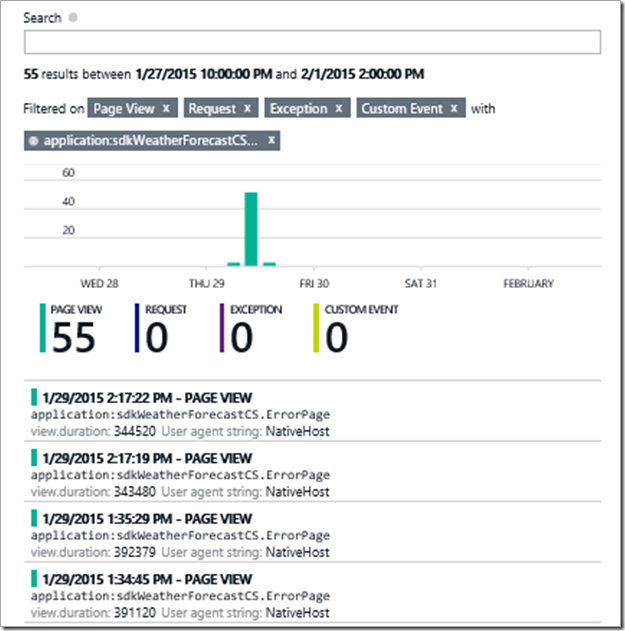Screen dimensions: 625x631
Task: Toggle the Request count tile
Action: coord(158,330)
